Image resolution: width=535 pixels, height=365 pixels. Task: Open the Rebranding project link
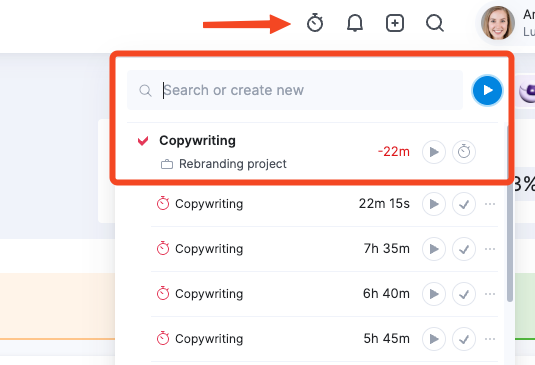pyautogui.click(x=232, y=164)
